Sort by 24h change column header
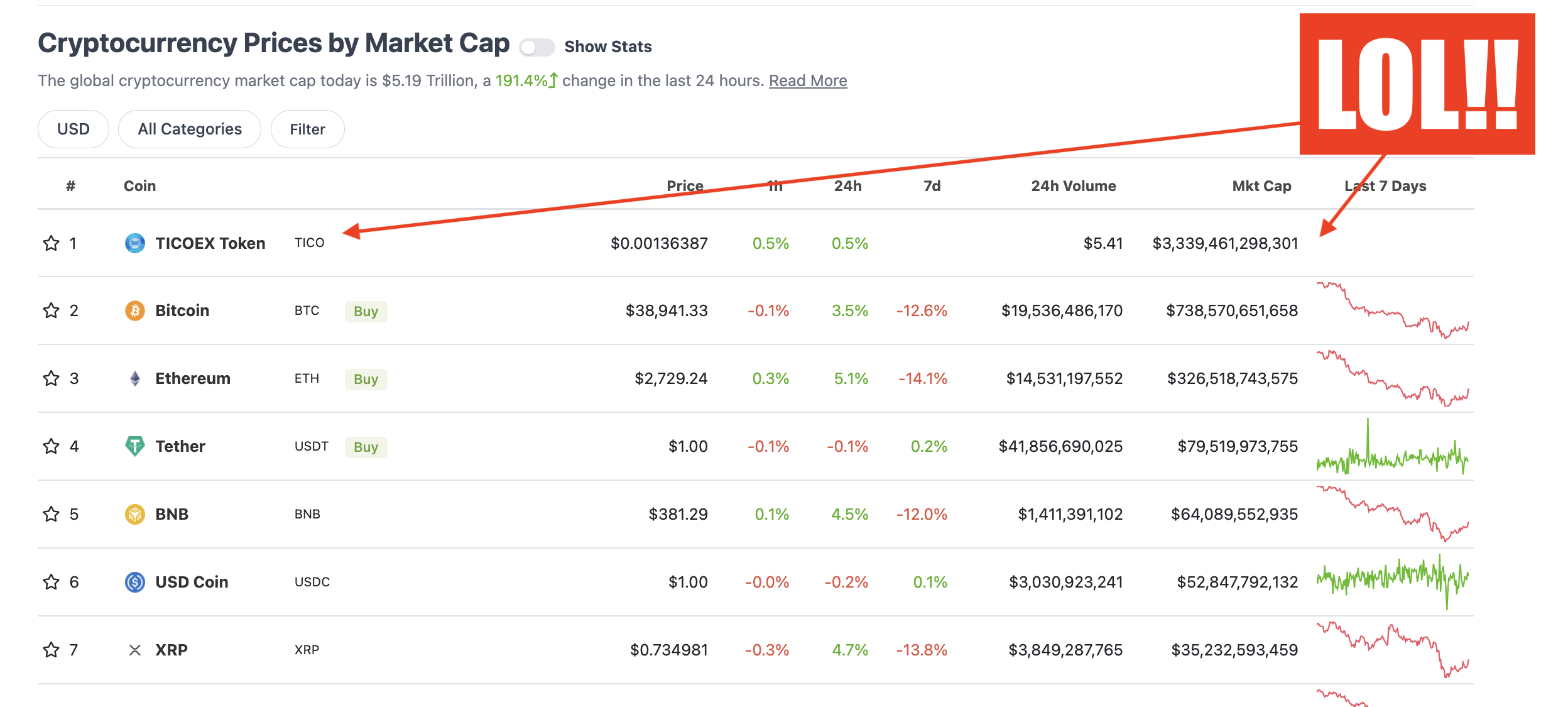Image resolution: width=1568 pixels, height=707 pixels. (x=847, y=186)
